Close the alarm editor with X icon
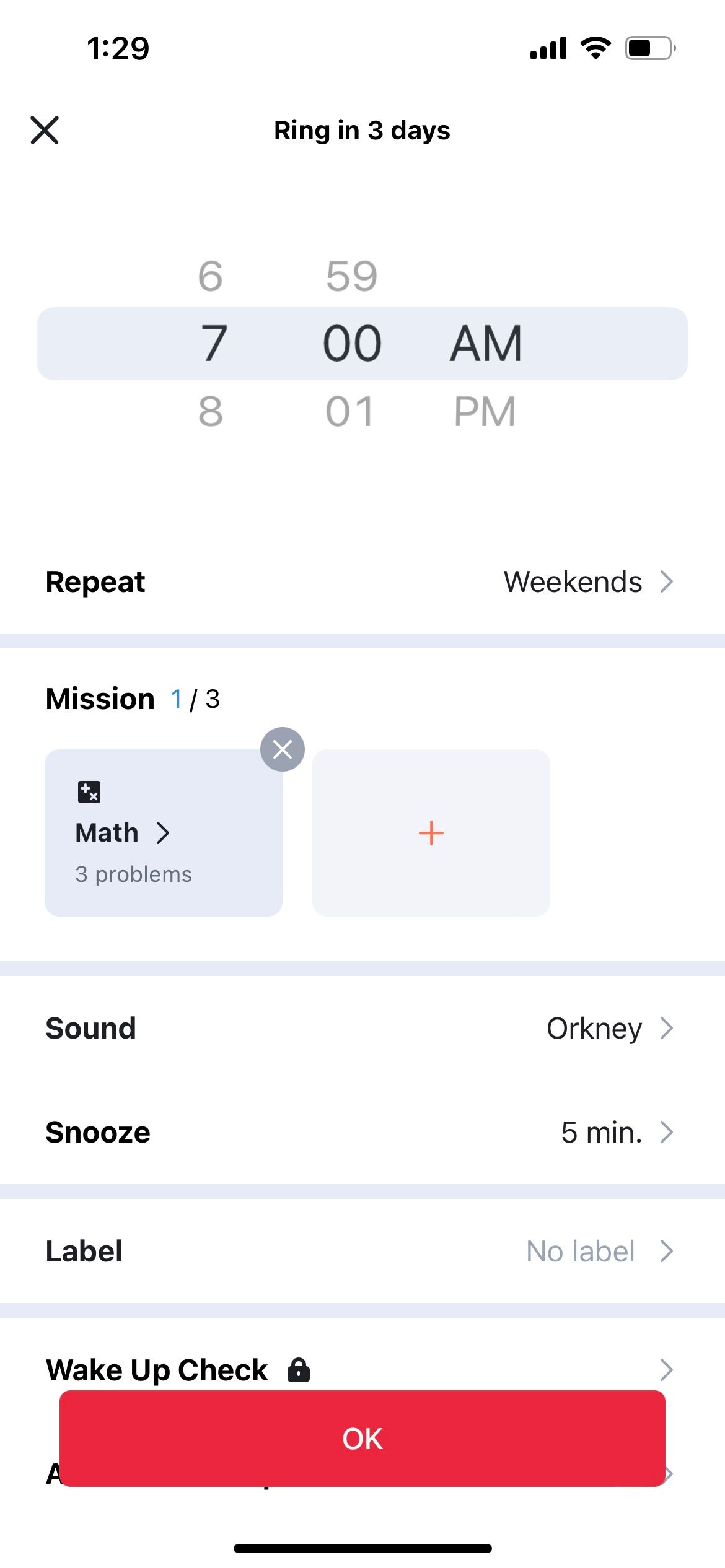Screen dimensions: 725x1568 [45, 130]
